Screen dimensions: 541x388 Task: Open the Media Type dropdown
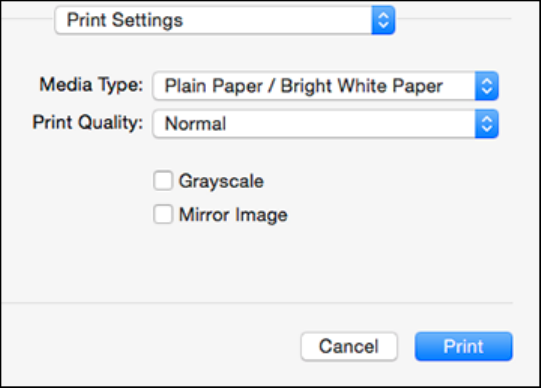pyautogui.click(x=325, y=86)
